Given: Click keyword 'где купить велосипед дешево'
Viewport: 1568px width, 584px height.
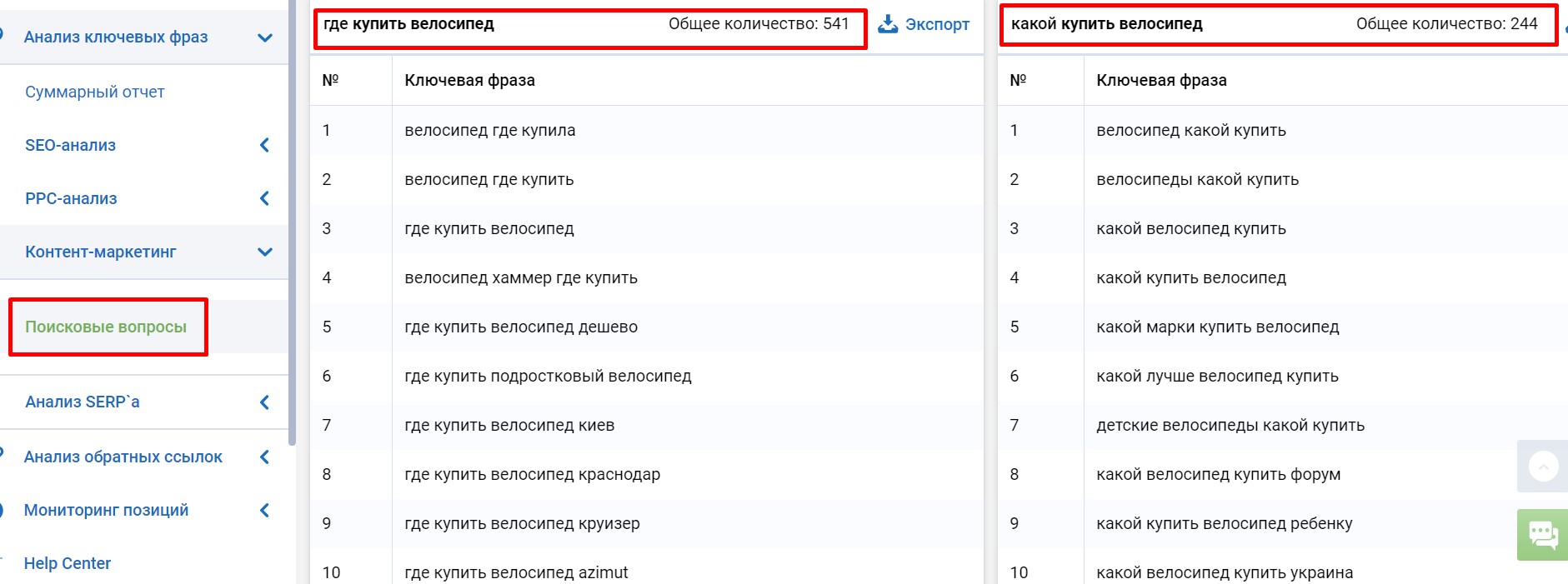Looking at the screenshot, I should click(x=521, y=327).
